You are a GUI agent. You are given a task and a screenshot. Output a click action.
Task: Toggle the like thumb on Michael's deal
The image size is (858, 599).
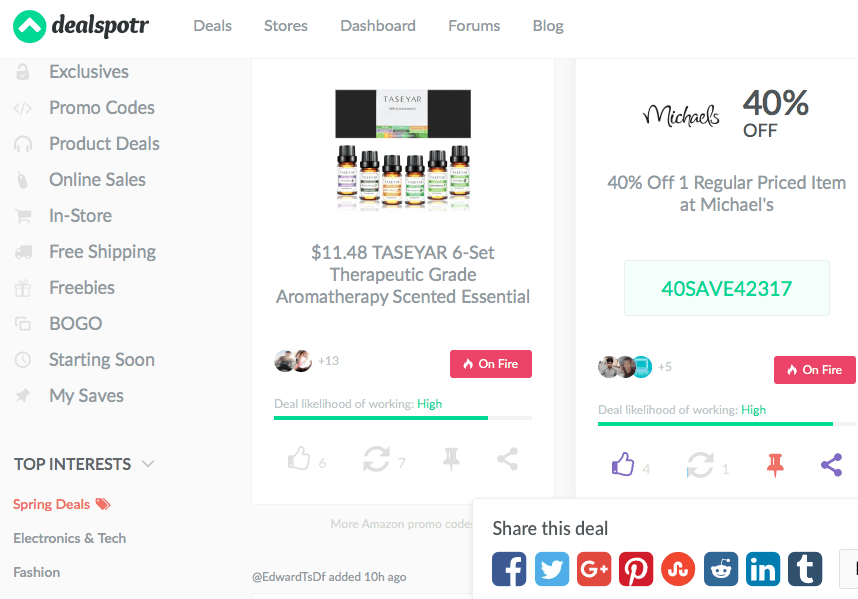point(623,464)
